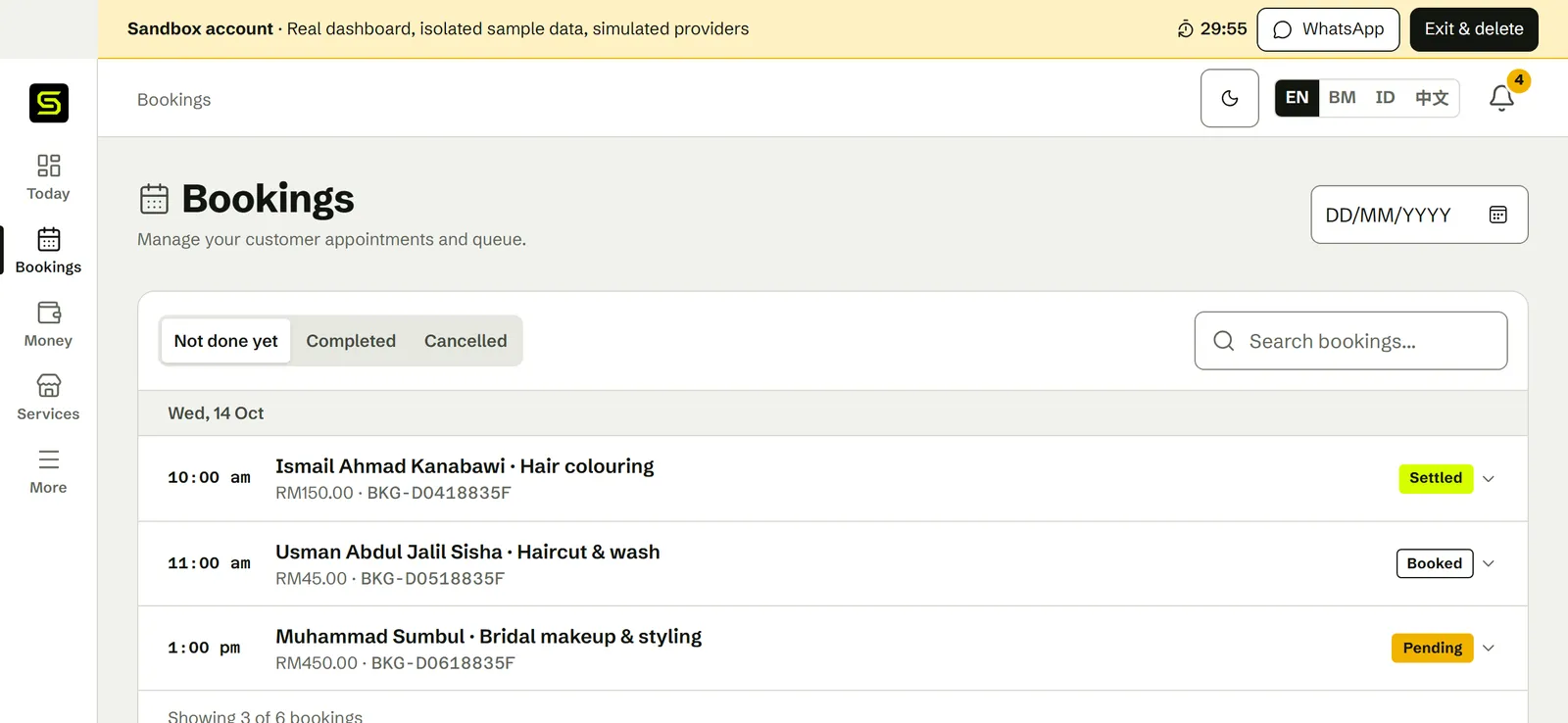
Task: Click the 1:00 pm time label
Action: click(204, 649)
